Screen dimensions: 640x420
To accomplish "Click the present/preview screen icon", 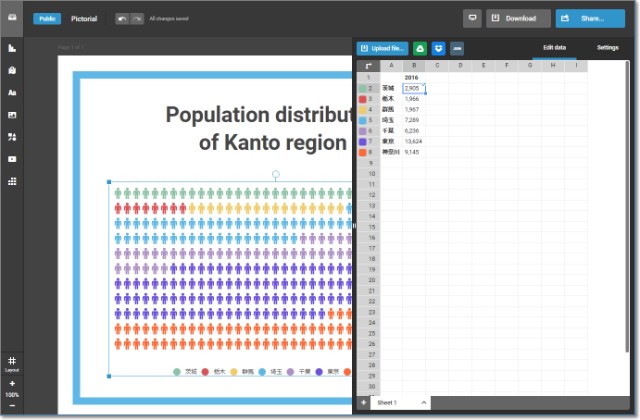I will coord(473,18).
